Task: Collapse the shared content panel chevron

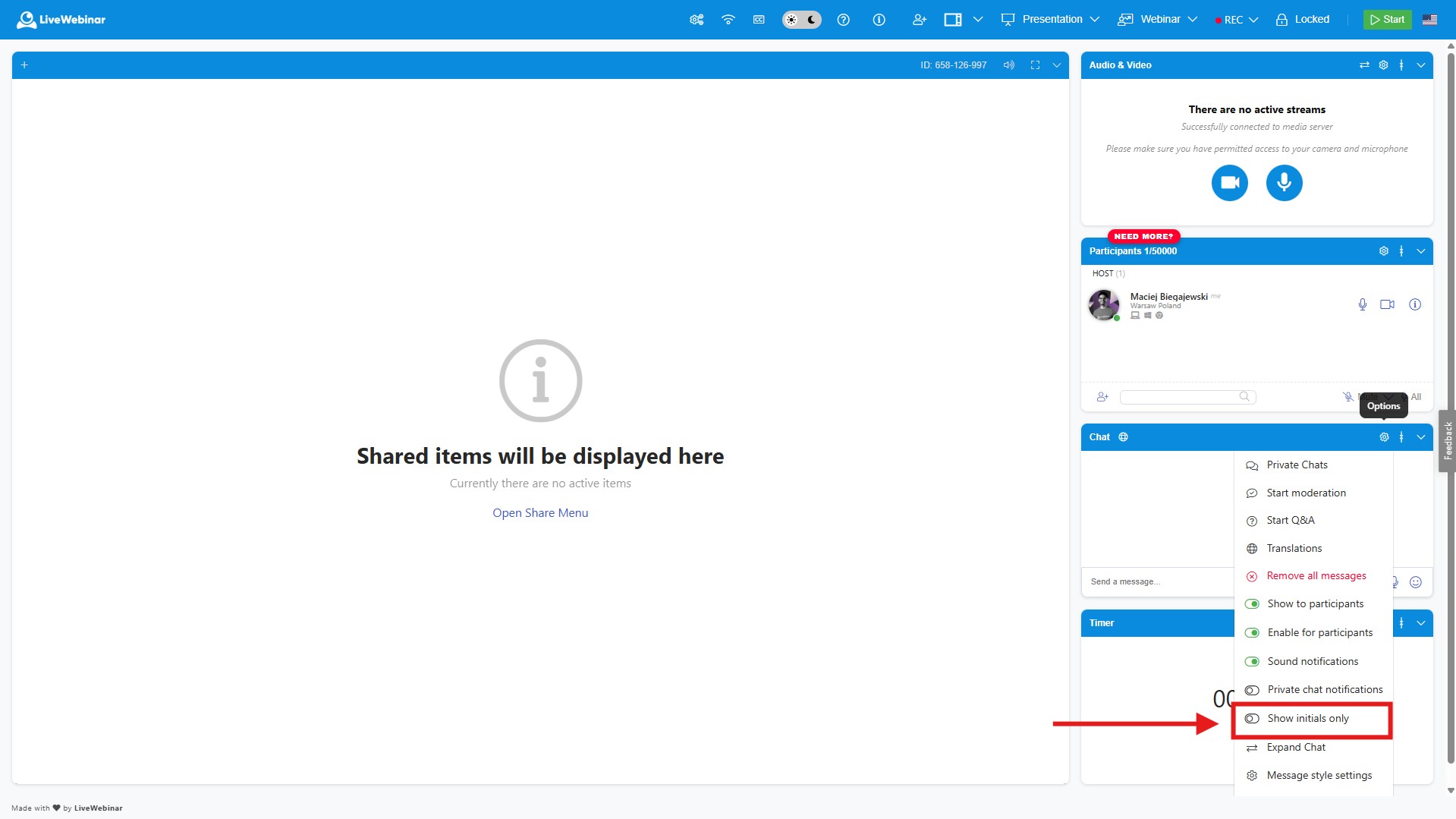Action: 1056,65
